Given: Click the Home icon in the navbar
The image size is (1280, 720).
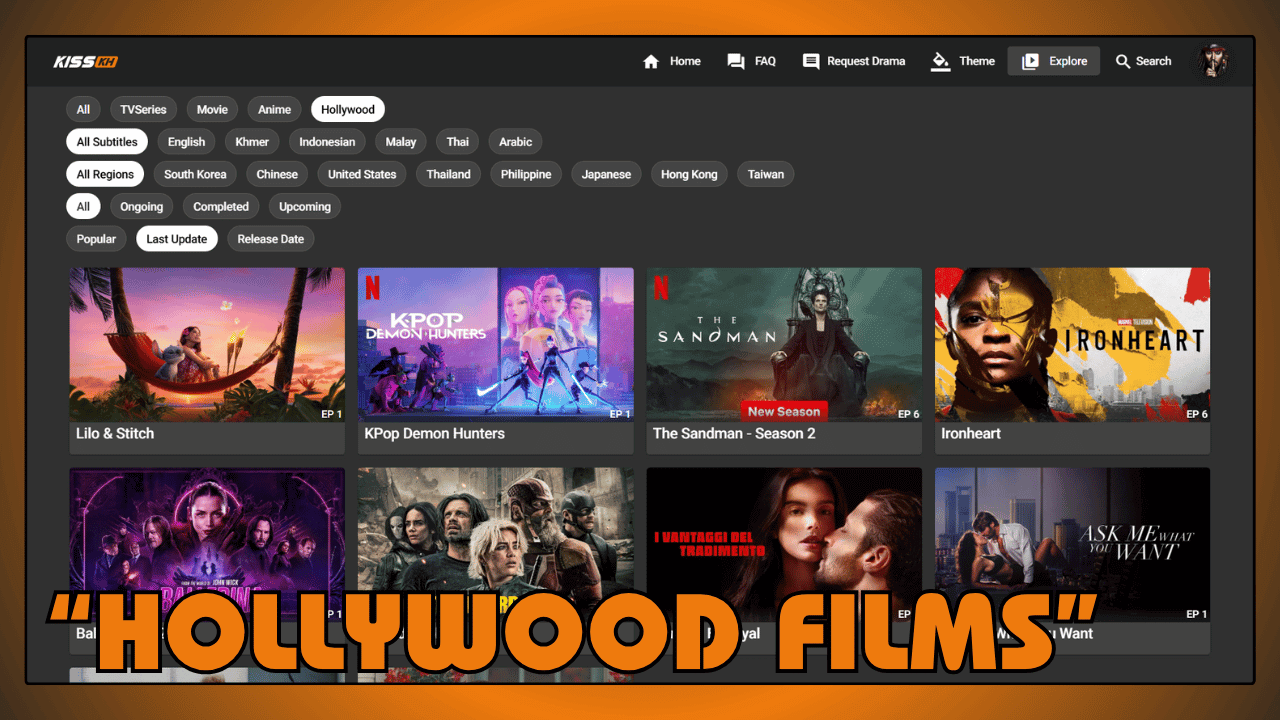Looking at the screenshot, I should (651, 61).
